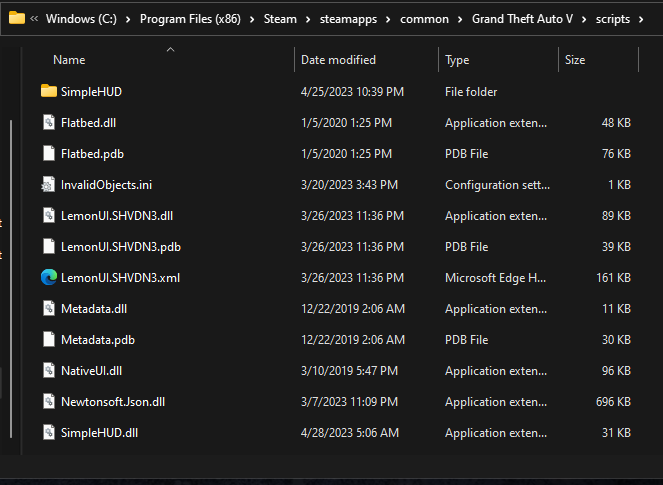This screenshot has height=485, width=663.
Task: Go to Steam folder breadcrumb
Action: click(280, 19)
